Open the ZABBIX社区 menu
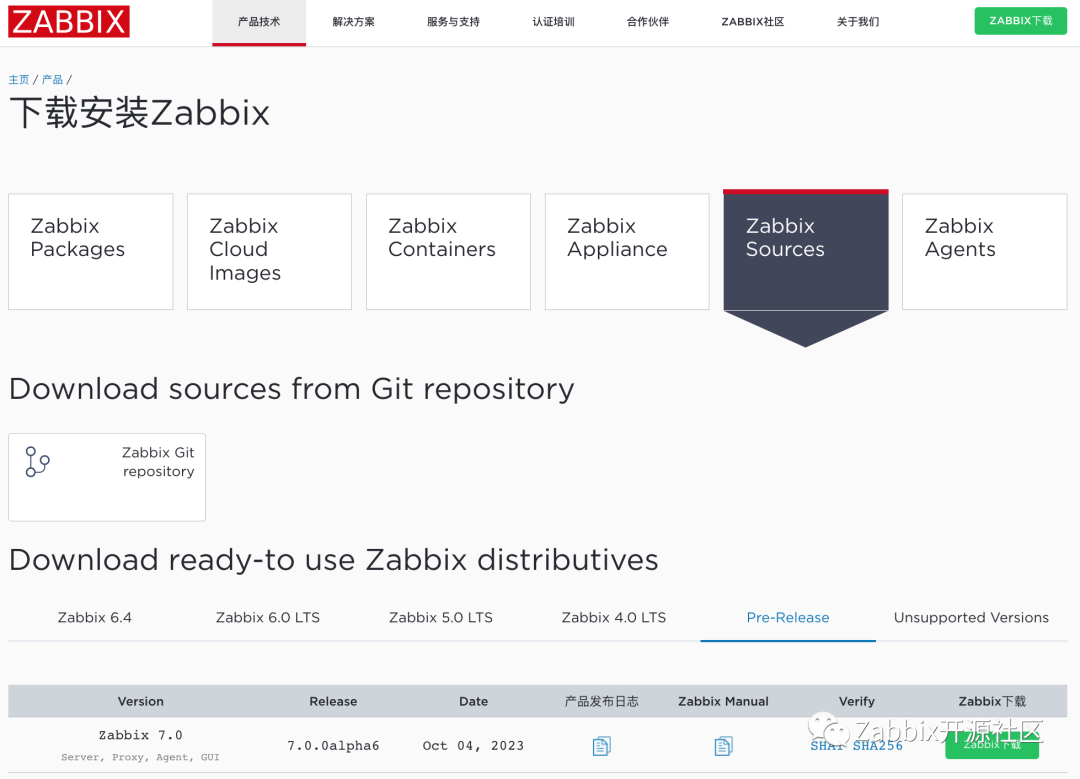1080x779 pixels. pos(752,21)
